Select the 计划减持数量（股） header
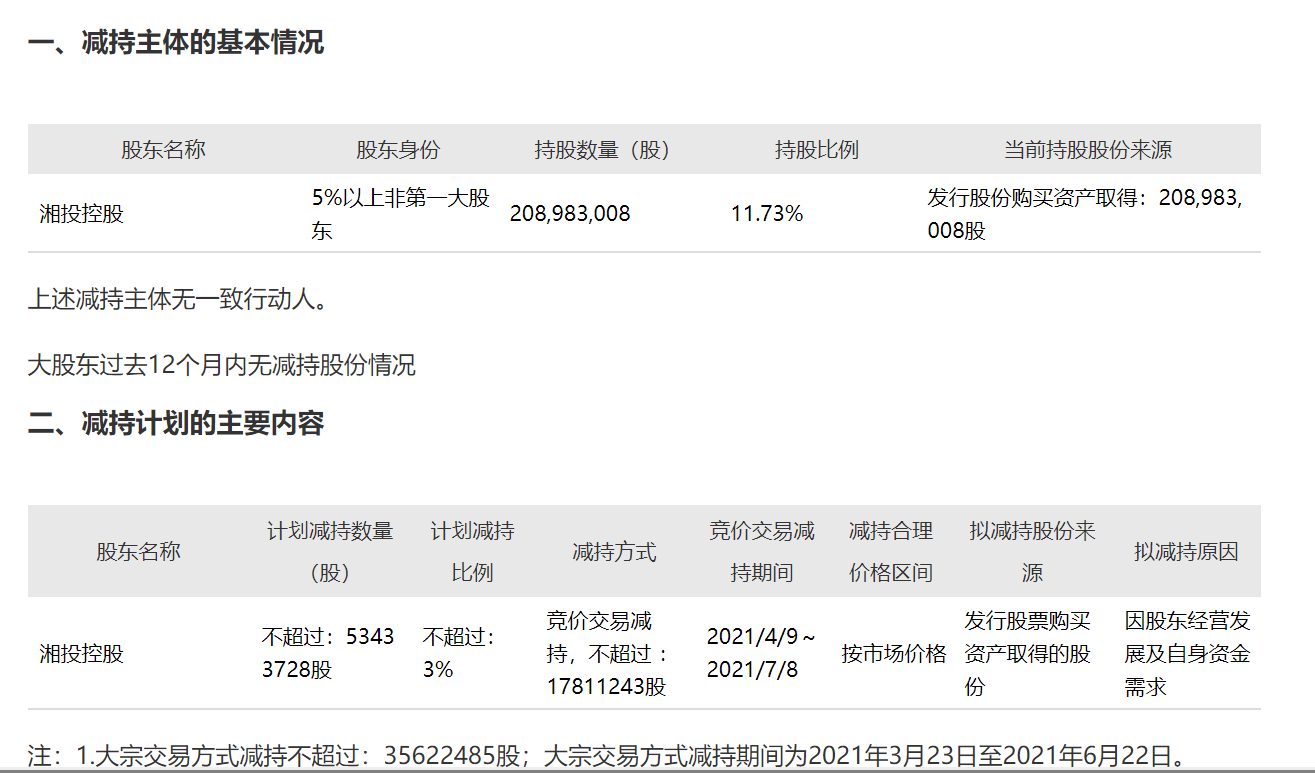 pos(330,551)
